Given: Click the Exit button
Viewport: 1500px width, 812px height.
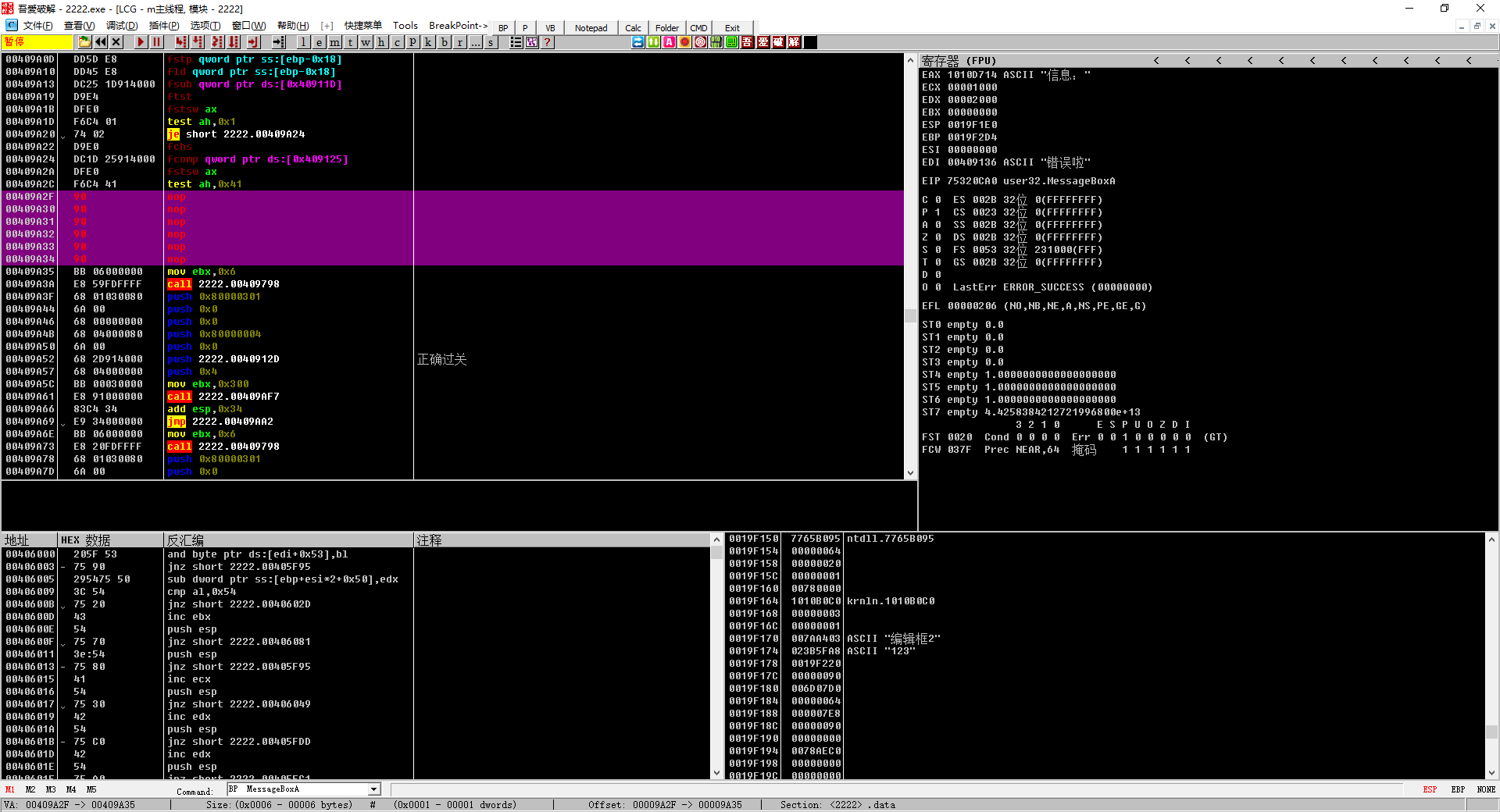Looking at the screenshot, I should pyautogui.click(x=732, y=28).
